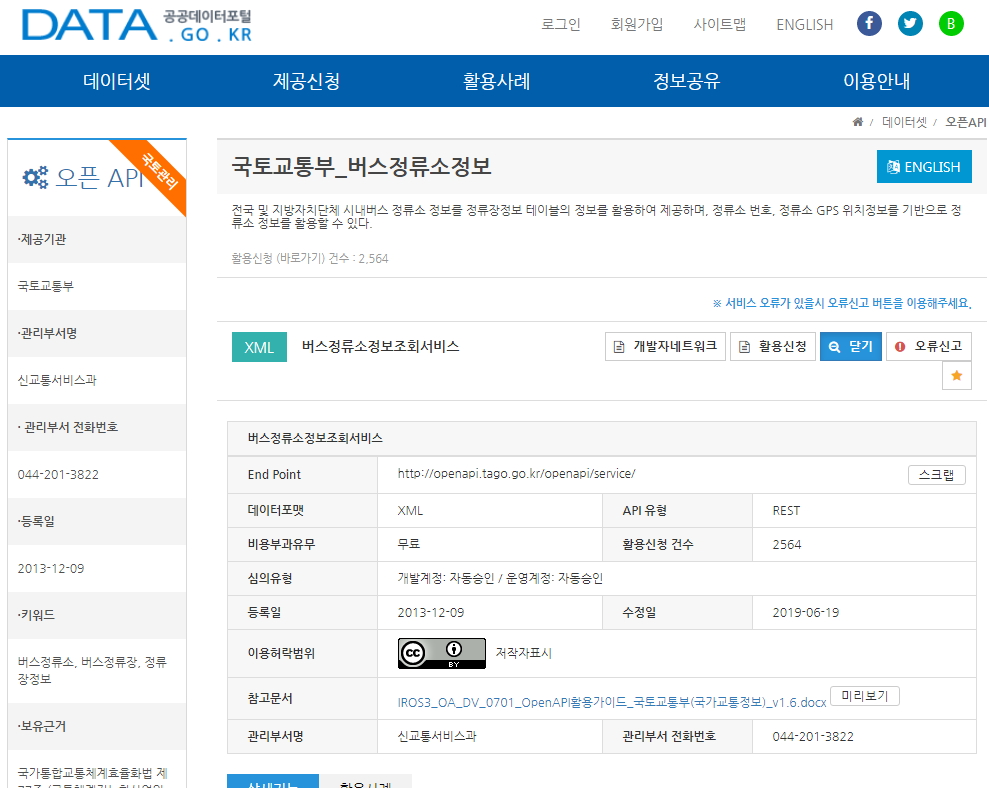The height and width of the screenshot is (788, 989).
Task: Click the 심의유형 value 자동승인 text
Action: tap(500, 579)
